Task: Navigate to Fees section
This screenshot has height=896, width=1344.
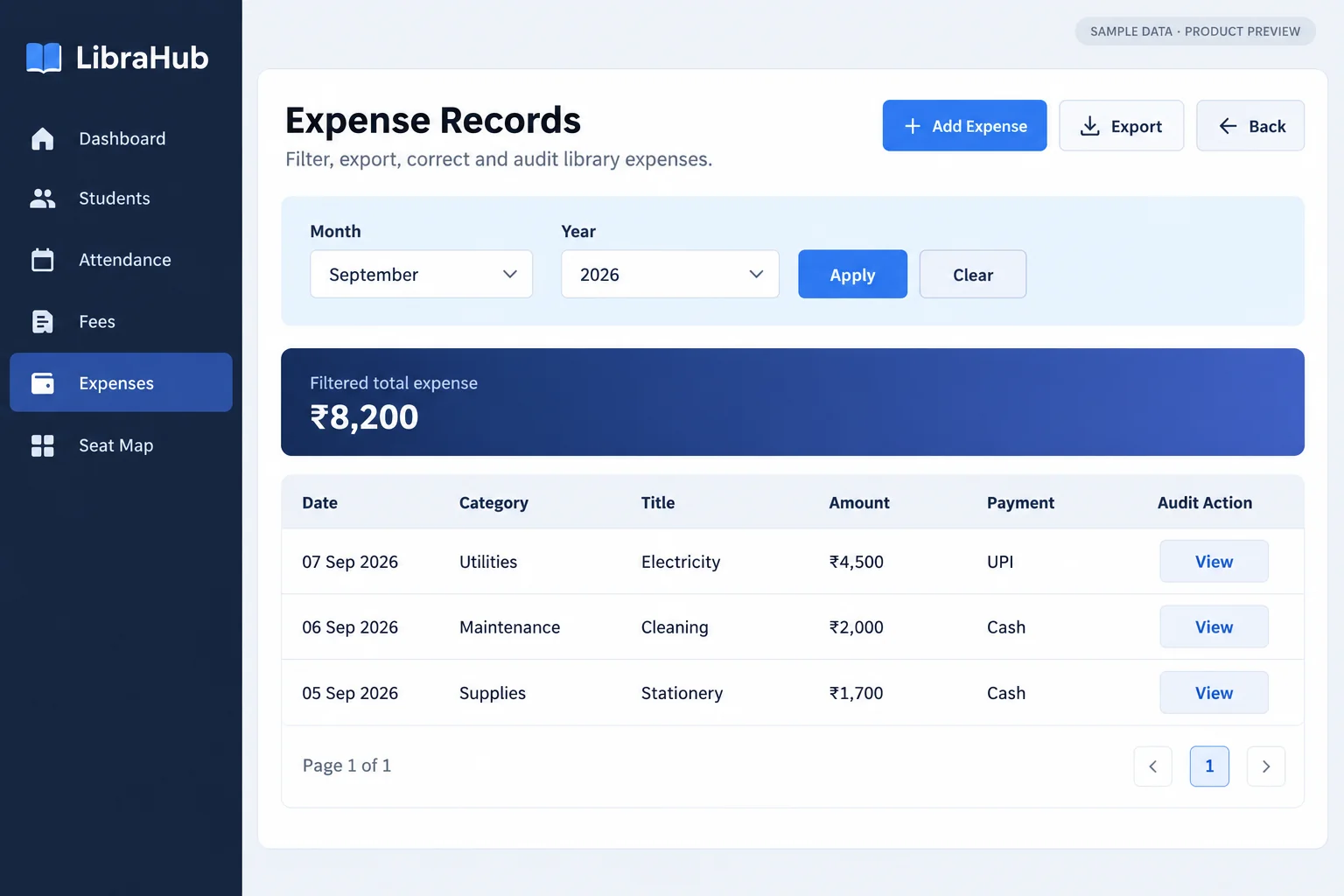Action: 121,322
